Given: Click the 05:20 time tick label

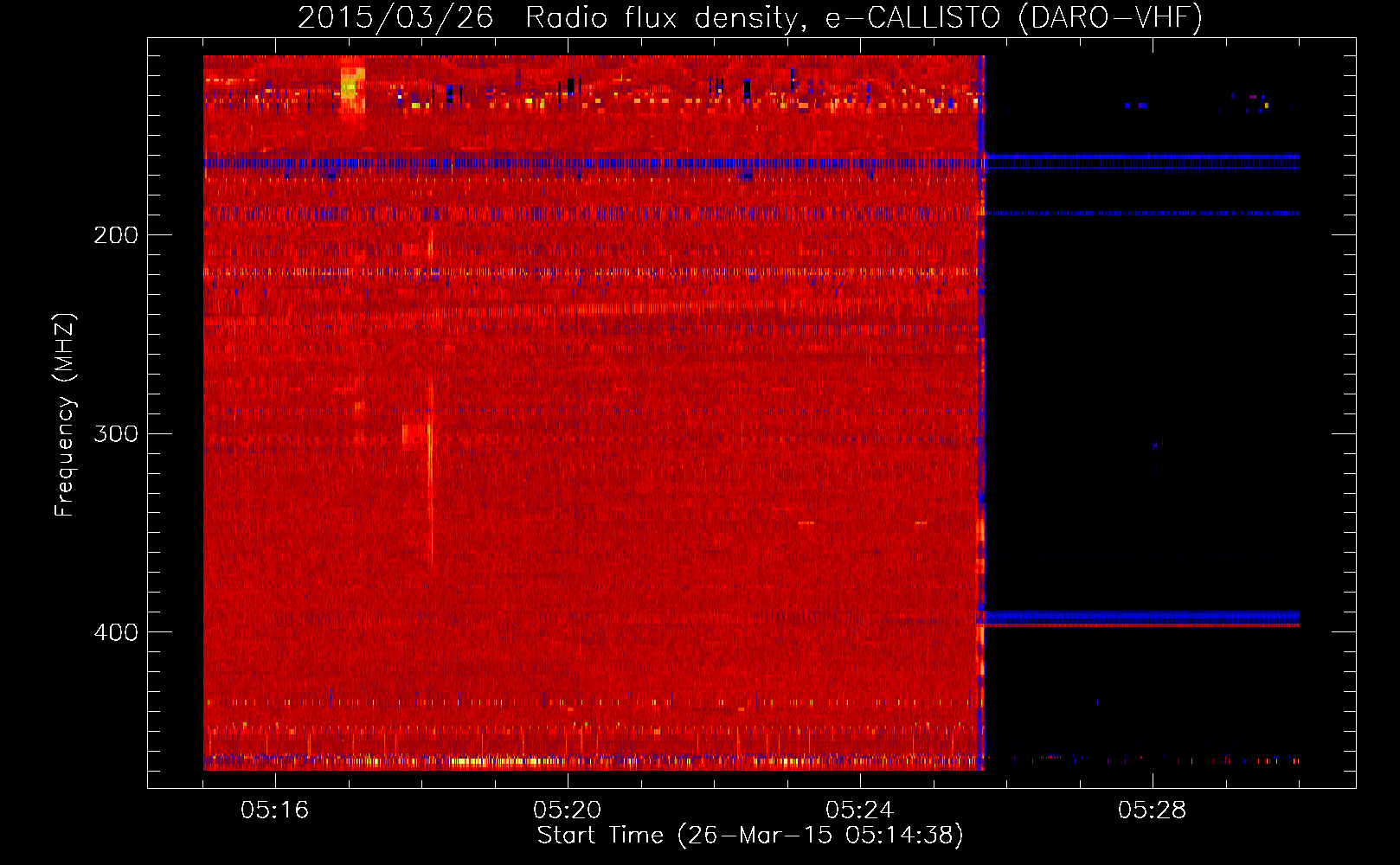Looking at the screenshot, I should (568, 811).
